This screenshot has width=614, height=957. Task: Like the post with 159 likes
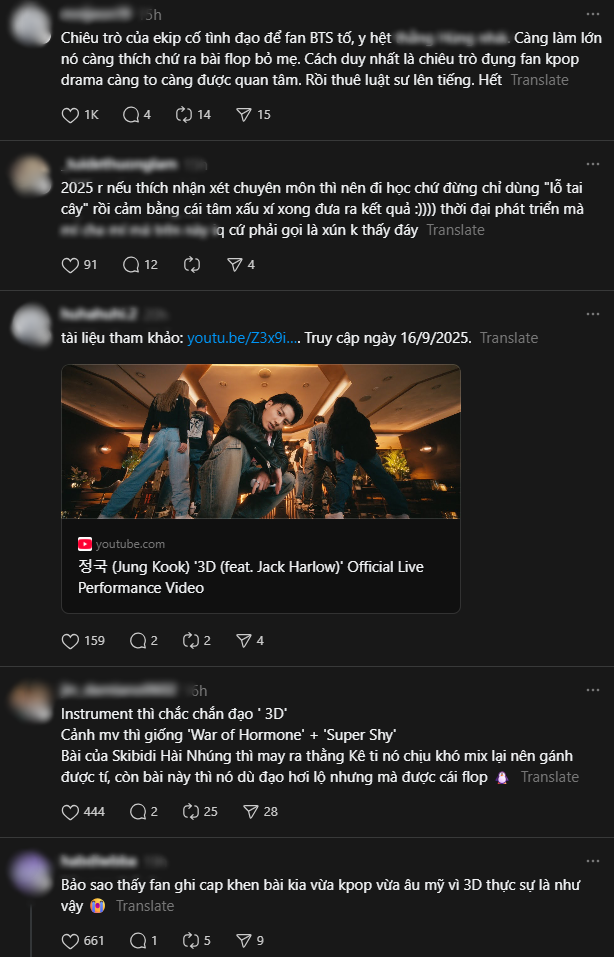pyautogui.click(x=70, y=640)
